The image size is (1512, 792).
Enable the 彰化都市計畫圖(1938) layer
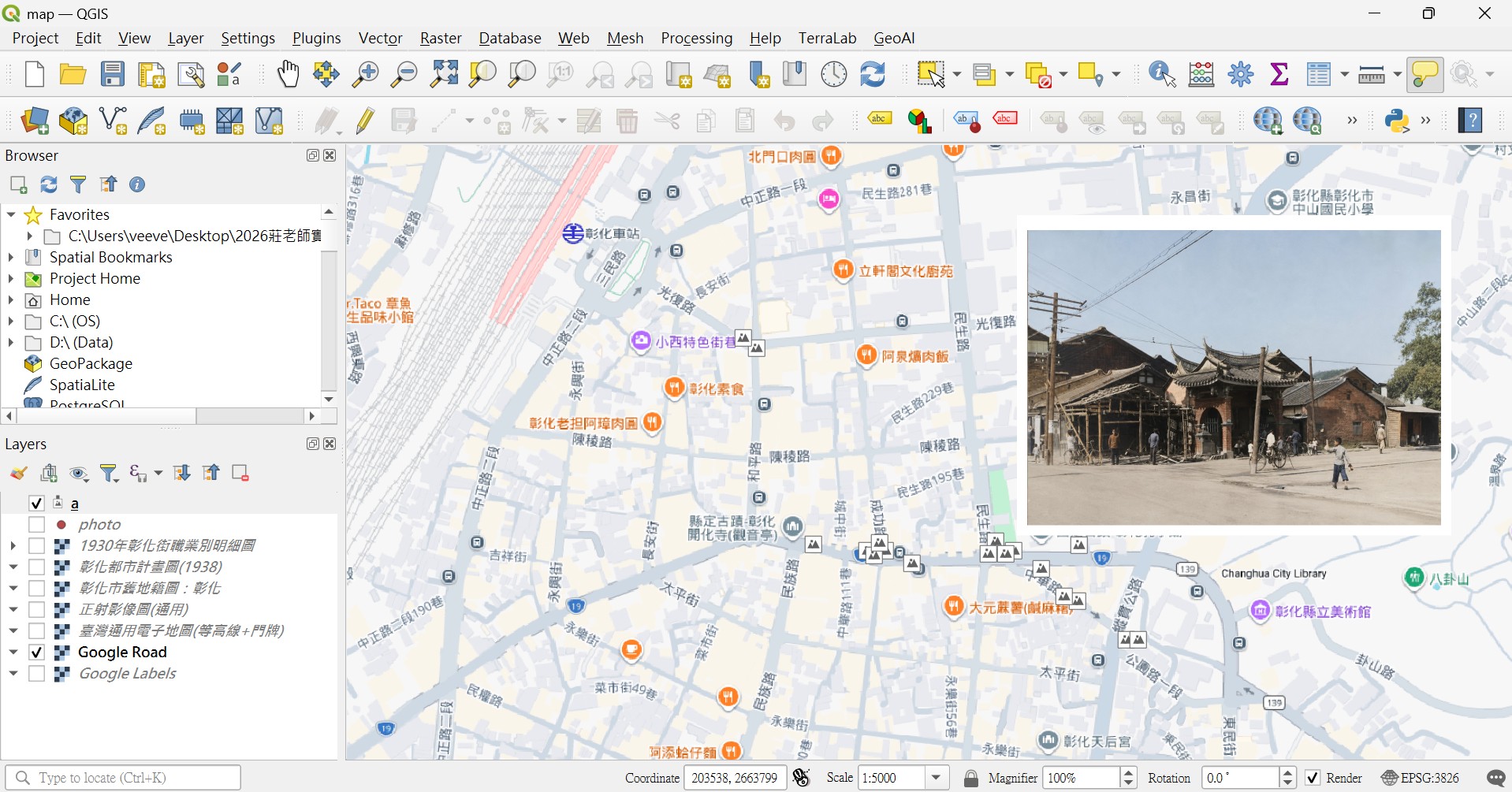click(36, 567)
